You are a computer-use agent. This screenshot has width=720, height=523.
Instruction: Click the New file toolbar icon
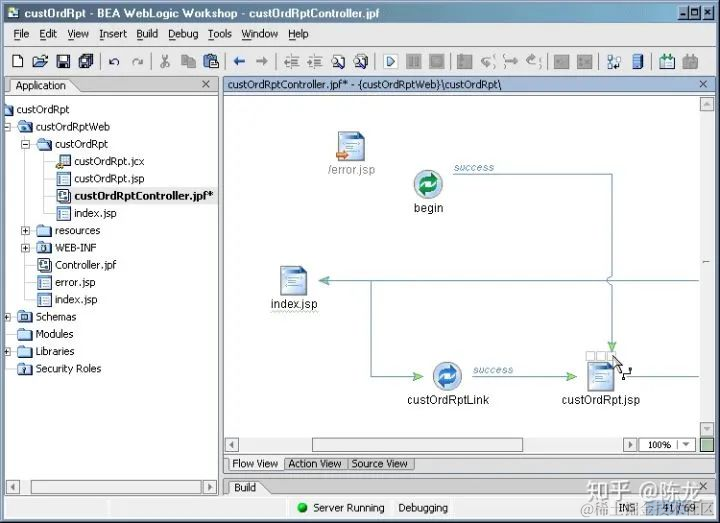17,61
